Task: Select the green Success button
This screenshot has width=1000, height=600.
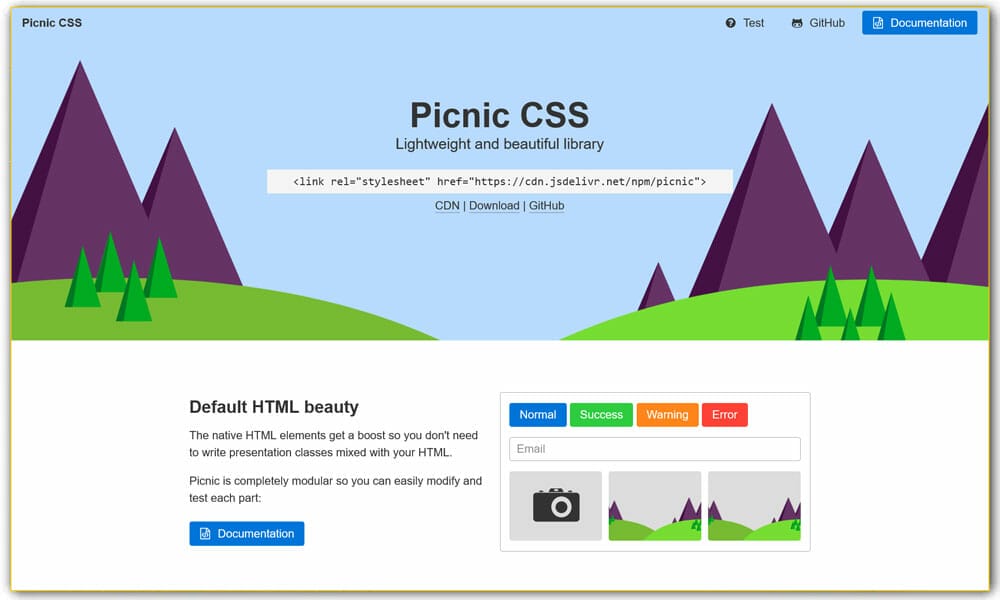Action: coord(601,414)
